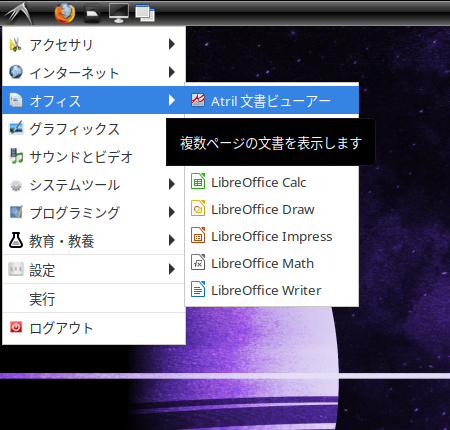
Task: Expand the インターネット submenu arrow
Action: (172, 72)
